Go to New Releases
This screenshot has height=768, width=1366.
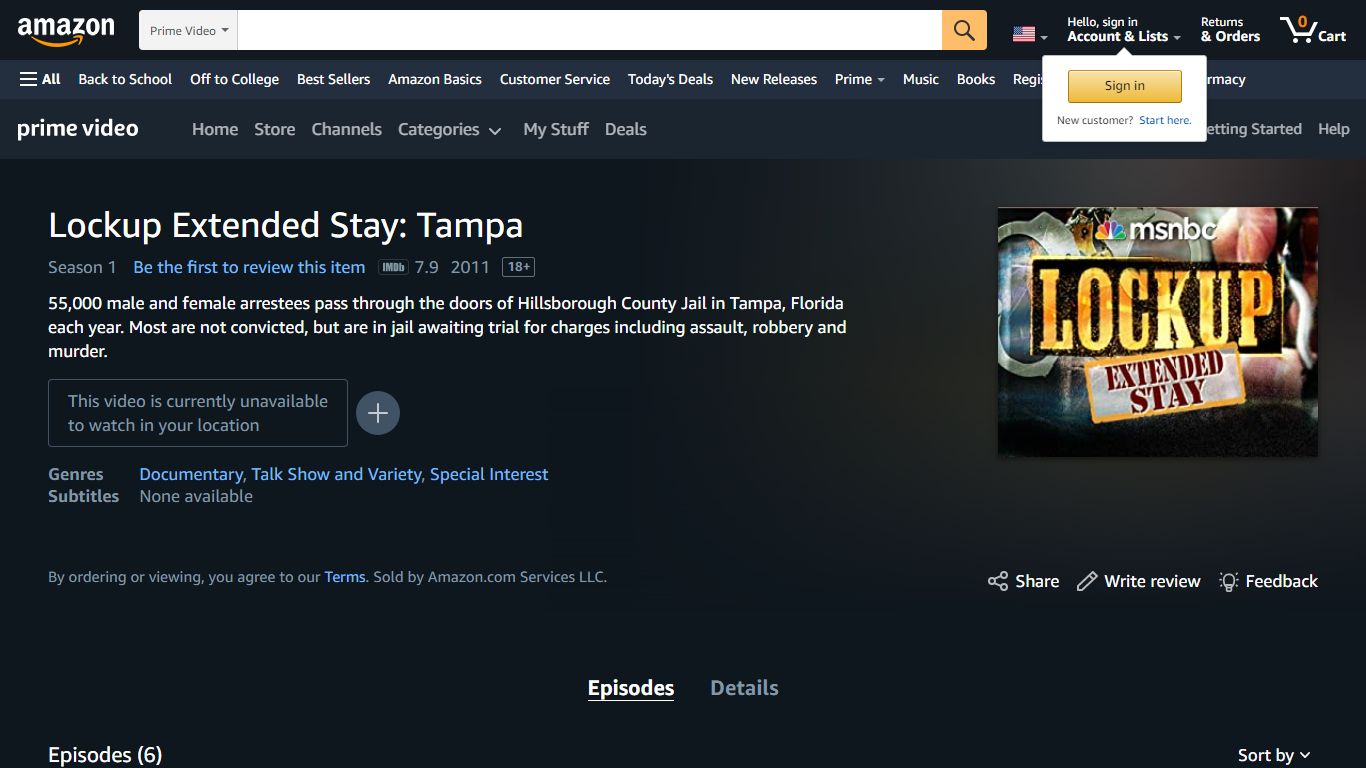774,79
